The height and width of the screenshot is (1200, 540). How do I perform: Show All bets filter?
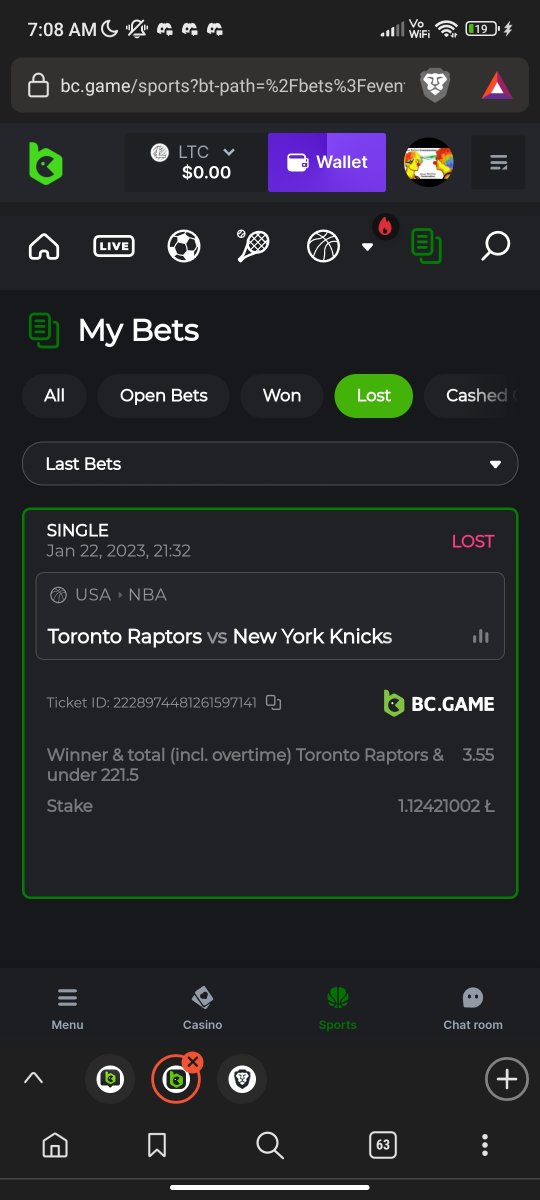point(55,396)
